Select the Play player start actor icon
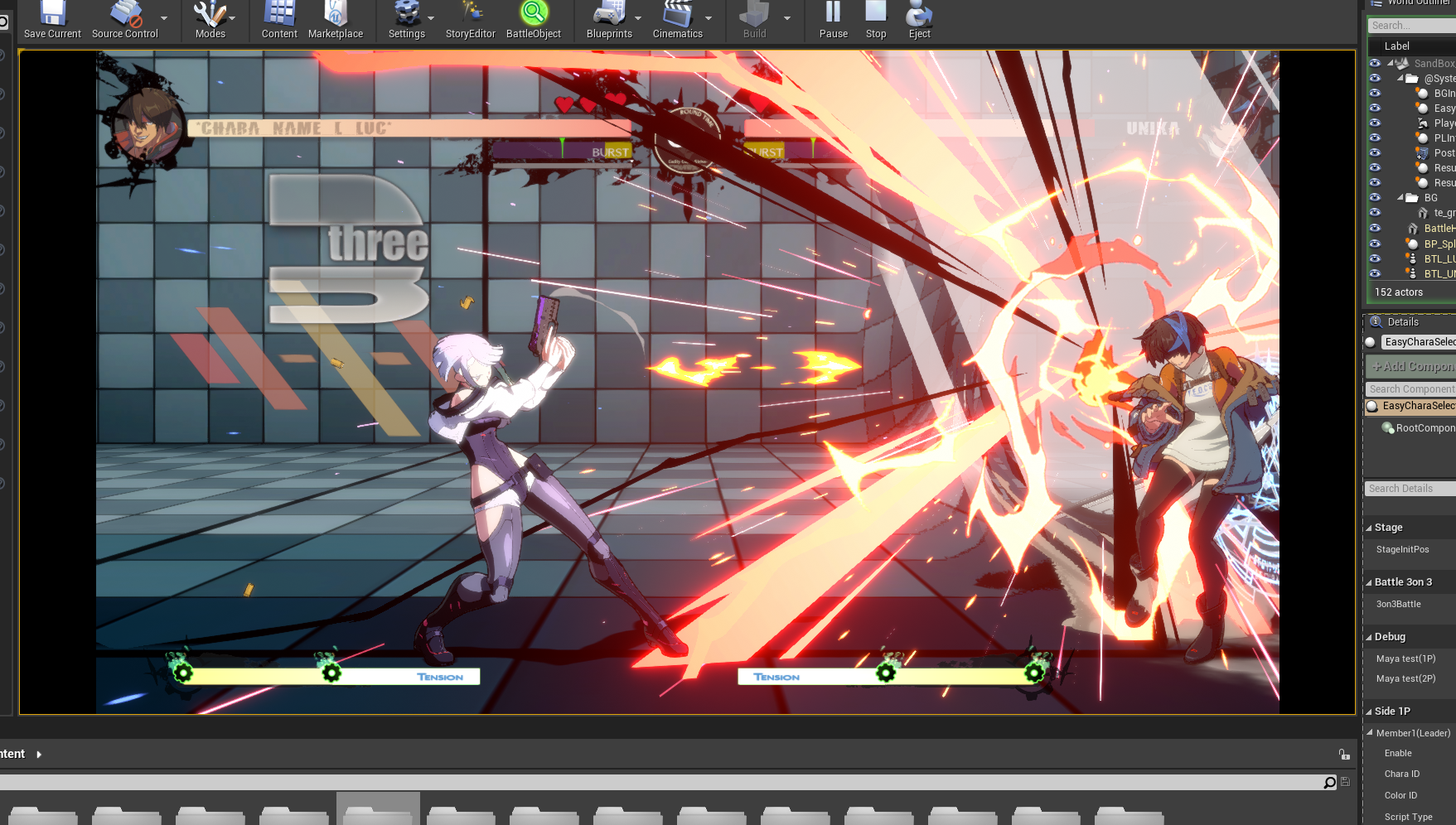Image resolution: width=1456 pixels, height=825 pixels. [x=1423, y=123]
